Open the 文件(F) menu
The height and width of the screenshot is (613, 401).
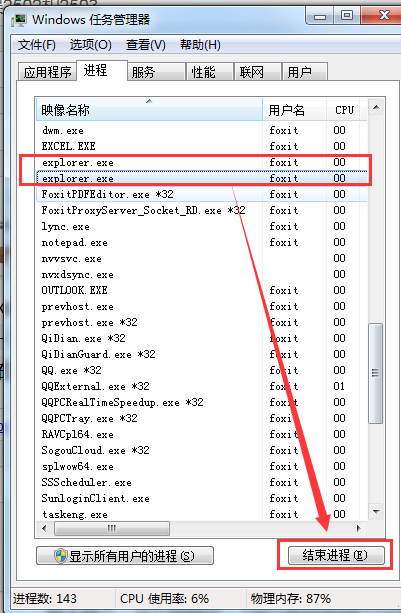tap(37, 45)
